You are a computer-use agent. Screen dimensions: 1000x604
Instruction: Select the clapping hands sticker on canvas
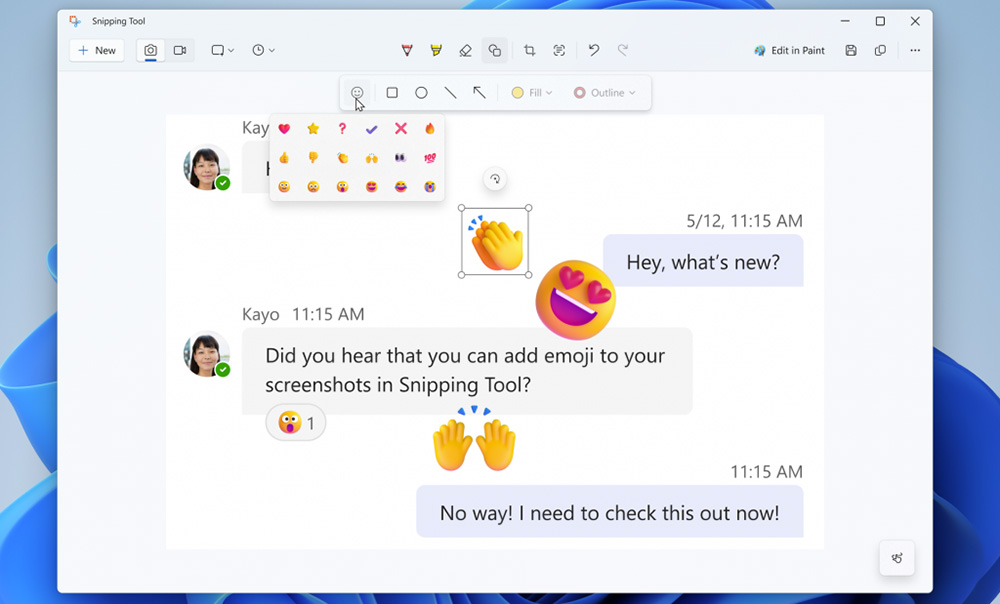click(496, 242)
